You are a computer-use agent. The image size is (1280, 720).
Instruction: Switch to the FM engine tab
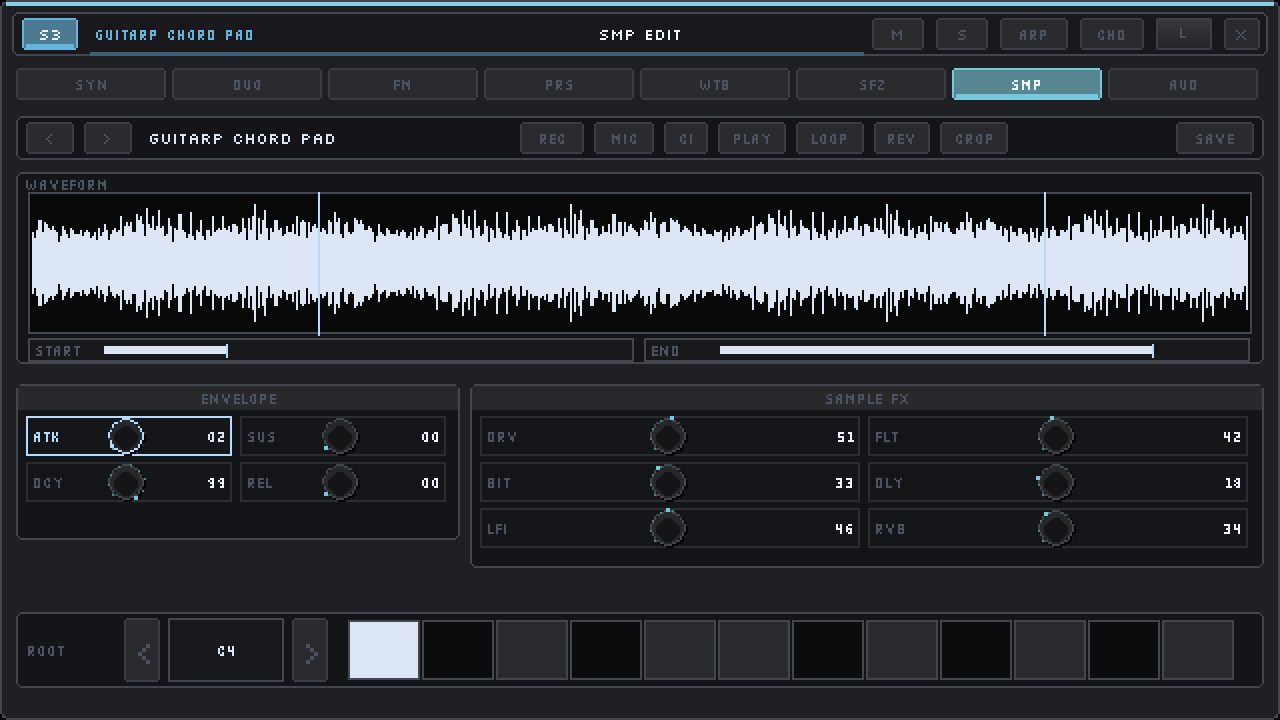pyautogui.click(x=403, y=84)
